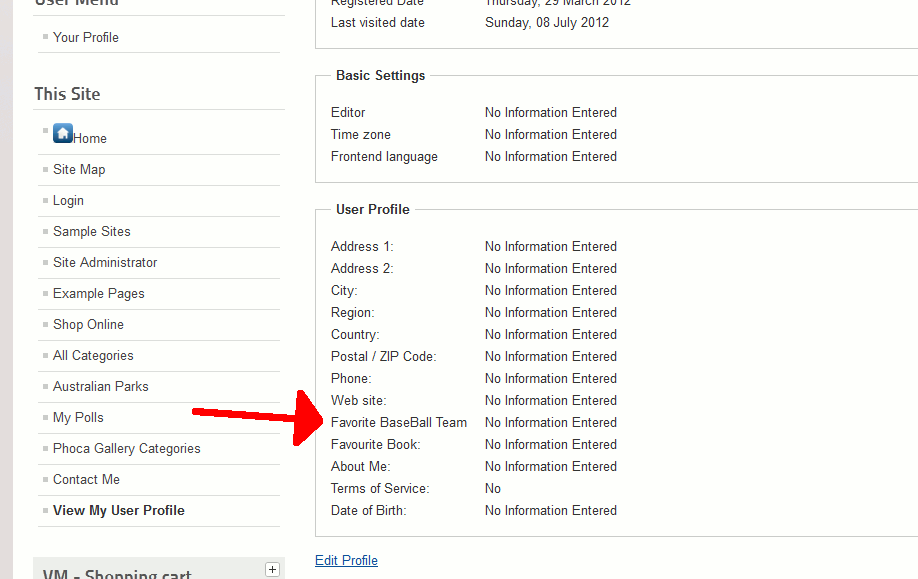Click the Phone label

(351, 379)
